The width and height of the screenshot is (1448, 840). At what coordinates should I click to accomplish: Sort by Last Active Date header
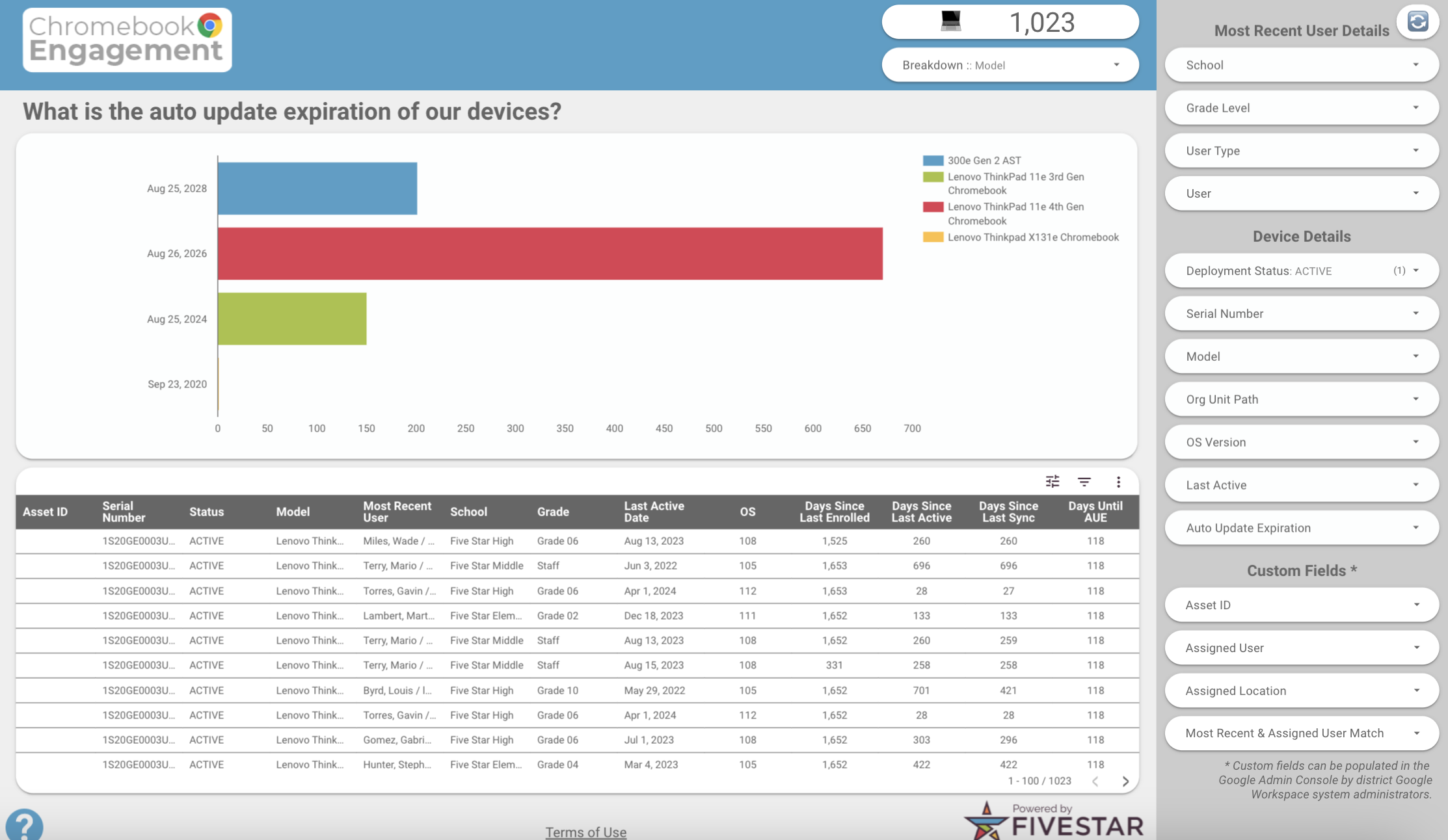(654, 512)
